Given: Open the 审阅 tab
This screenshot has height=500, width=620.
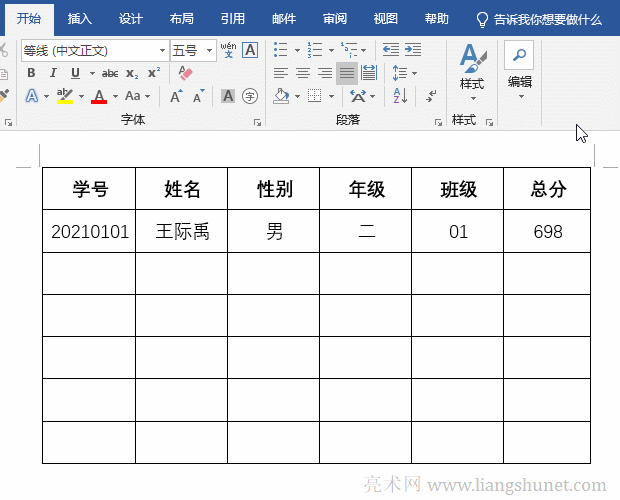Looking at the screenshot, I should (335, 19).
